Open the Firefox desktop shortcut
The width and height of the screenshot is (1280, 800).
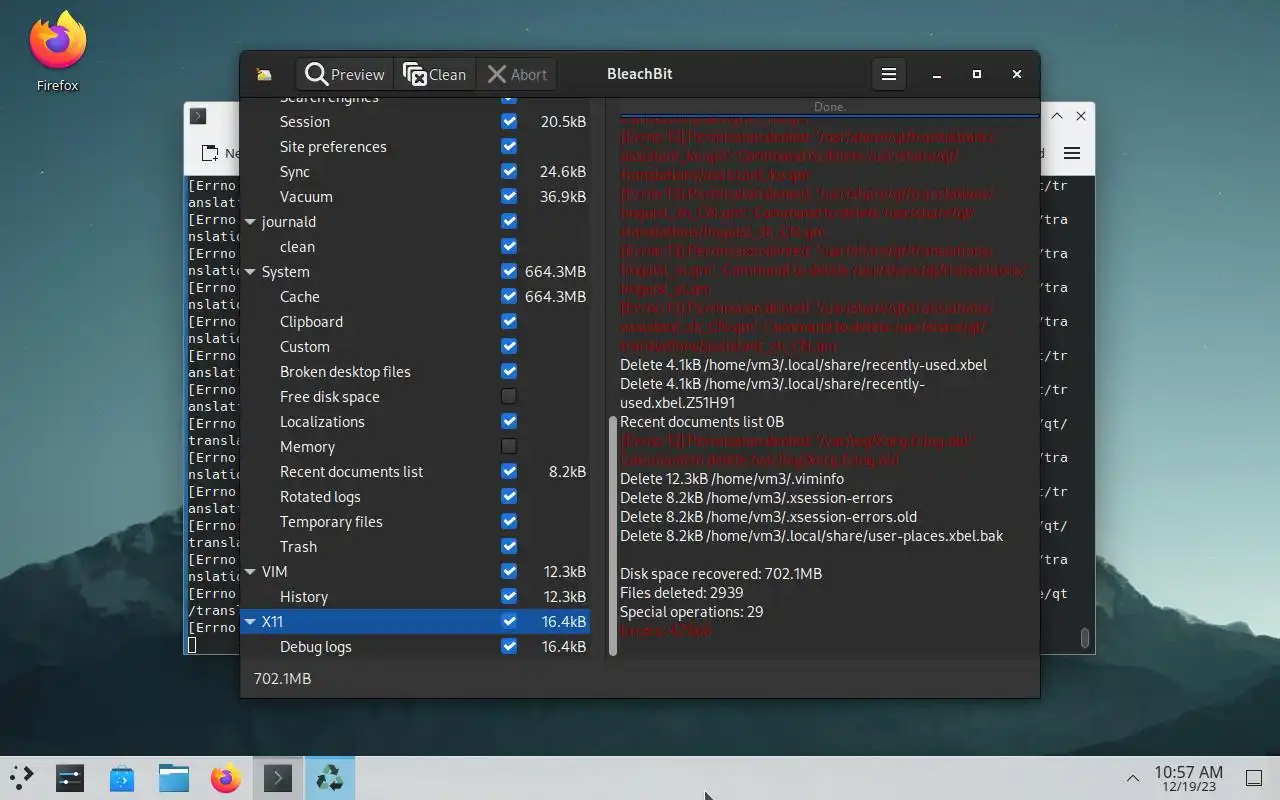pyautogui.click(x=57, y=52)
